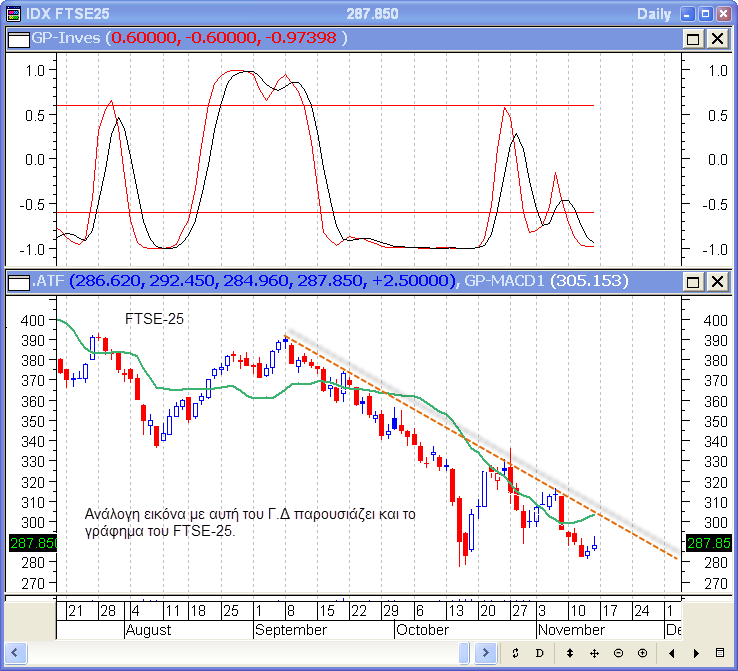
Task: Open the ATF pane menu icon
Action: [x=18, y=281]
